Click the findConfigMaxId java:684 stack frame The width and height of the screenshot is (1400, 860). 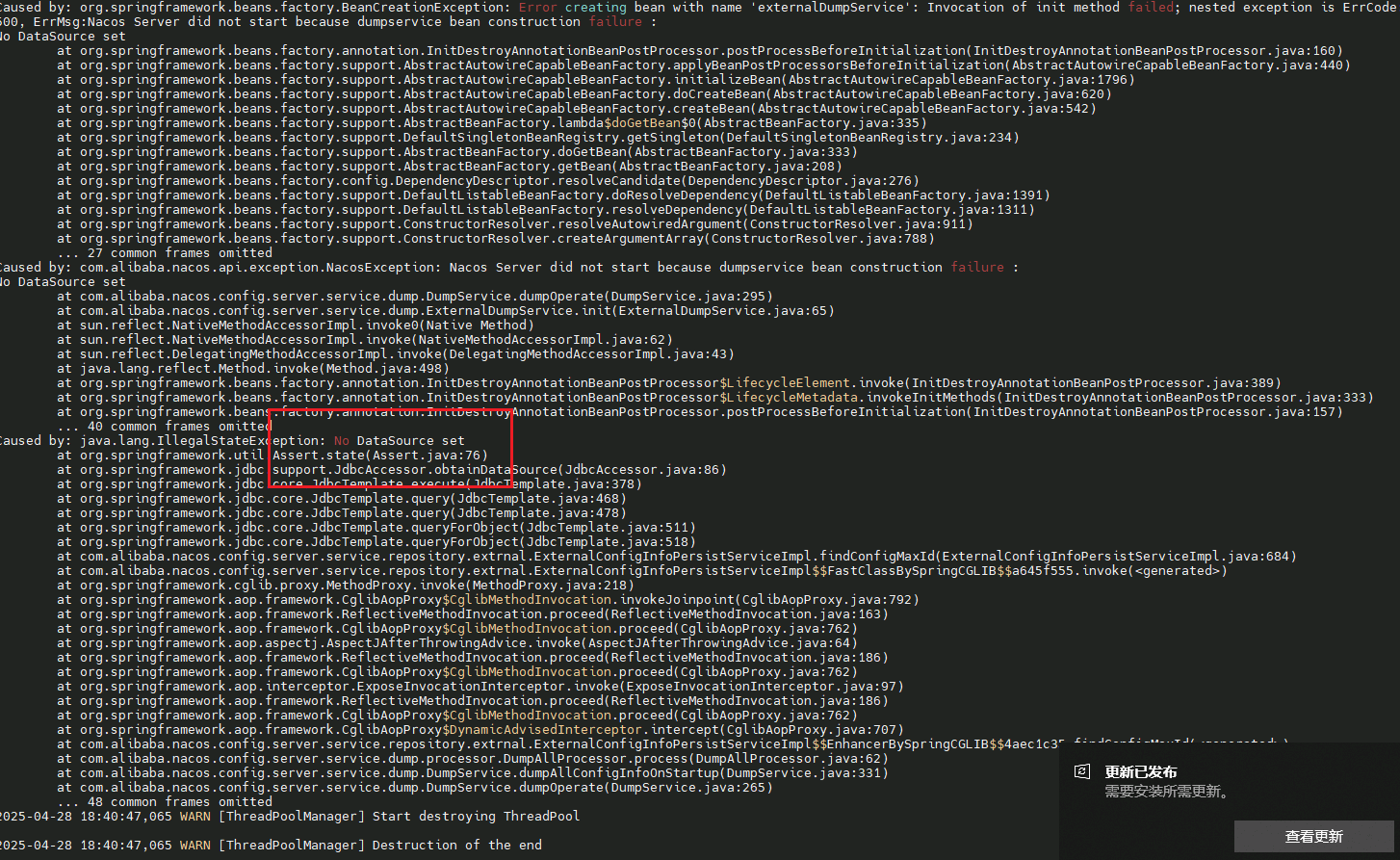(676, 556)
